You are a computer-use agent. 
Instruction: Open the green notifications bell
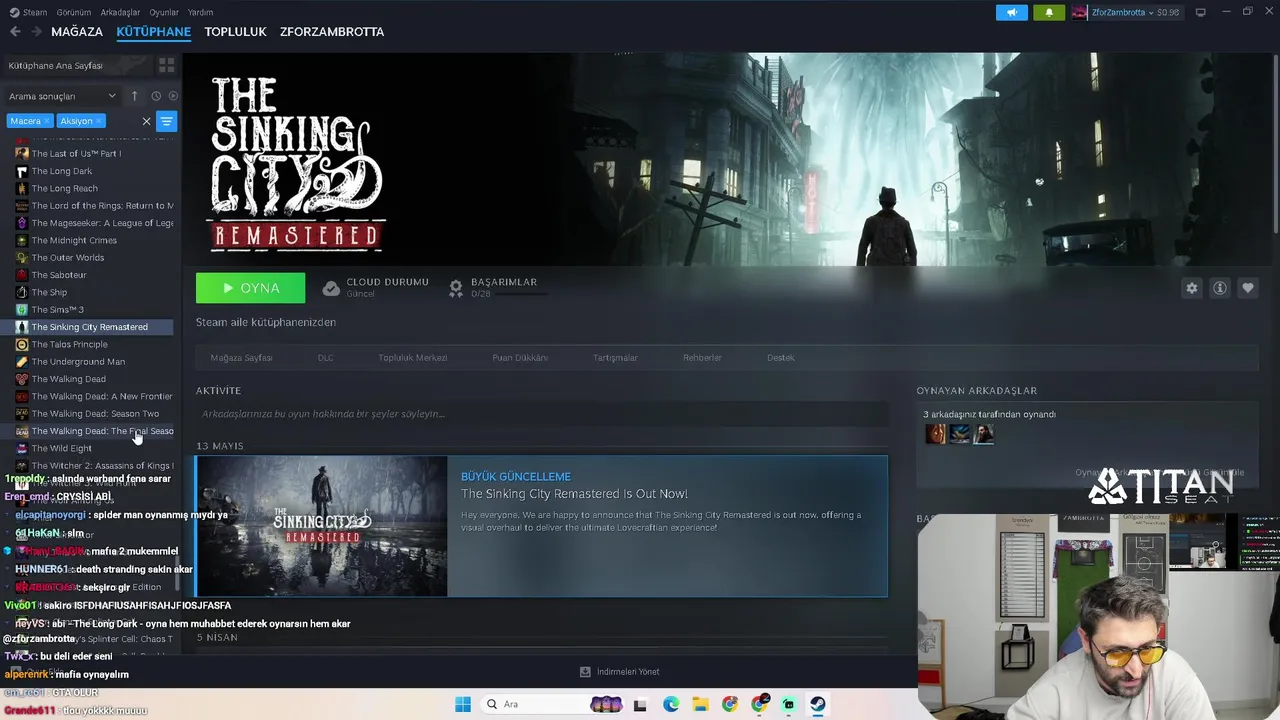(x=1048, y=12)
